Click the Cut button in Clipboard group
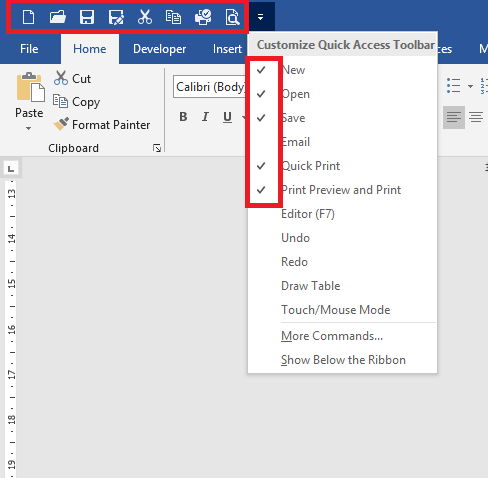 [72, 78]
